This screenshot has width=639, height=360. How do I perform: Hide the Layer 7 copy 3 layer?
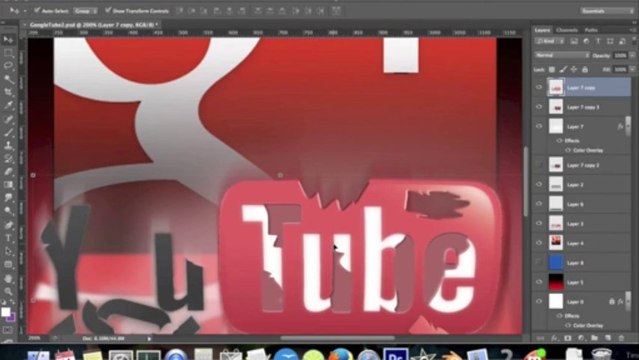[x=539, y=107]
